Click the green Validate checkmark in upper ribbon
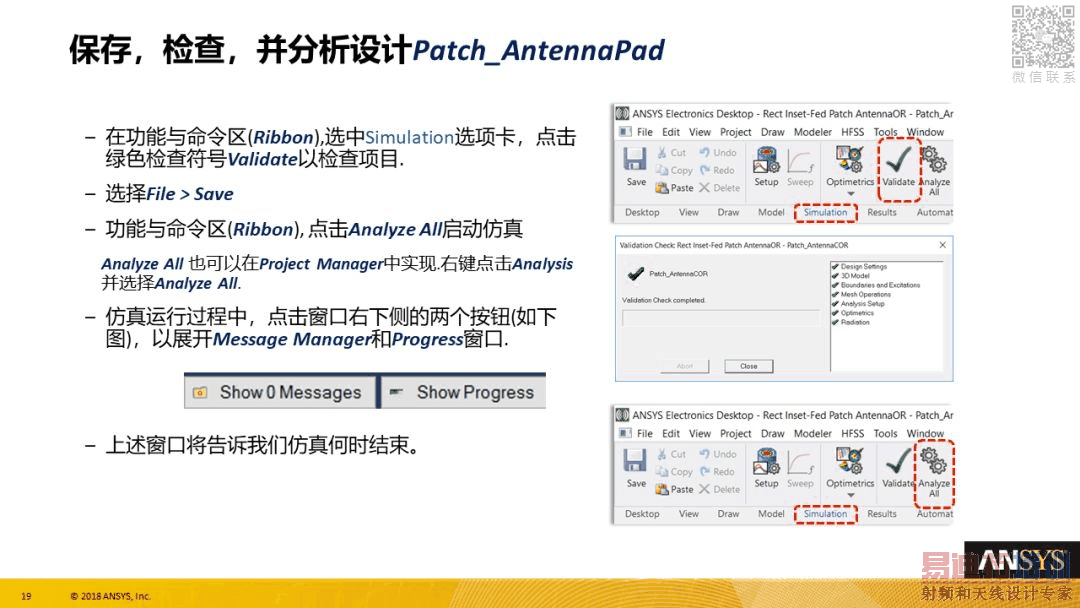This screenshot has height=608, width=1080. pyautogui.click(x=898, y=160)
